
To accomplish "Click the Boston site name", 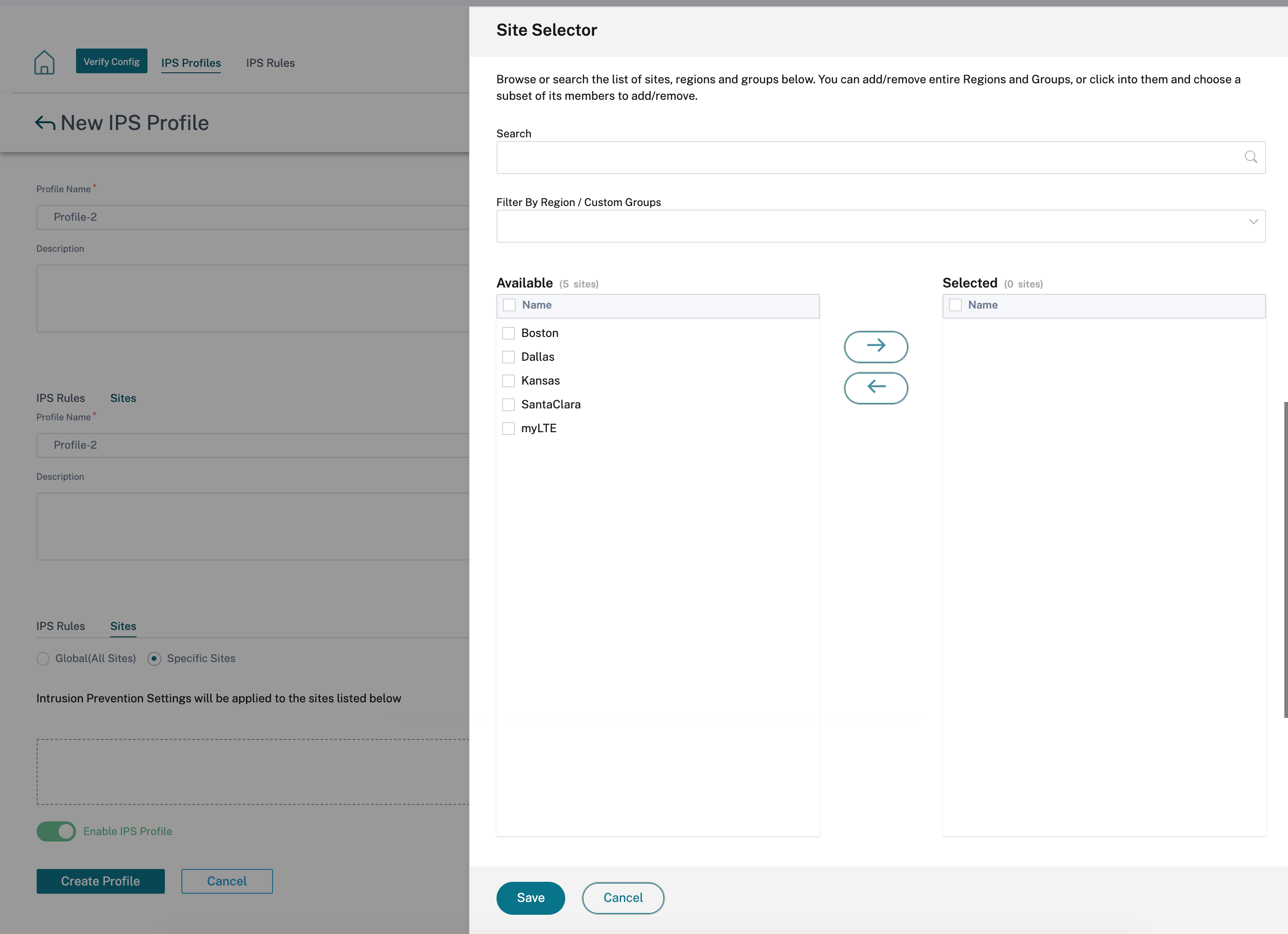I will pyautogui.click(x=540, y=333).
